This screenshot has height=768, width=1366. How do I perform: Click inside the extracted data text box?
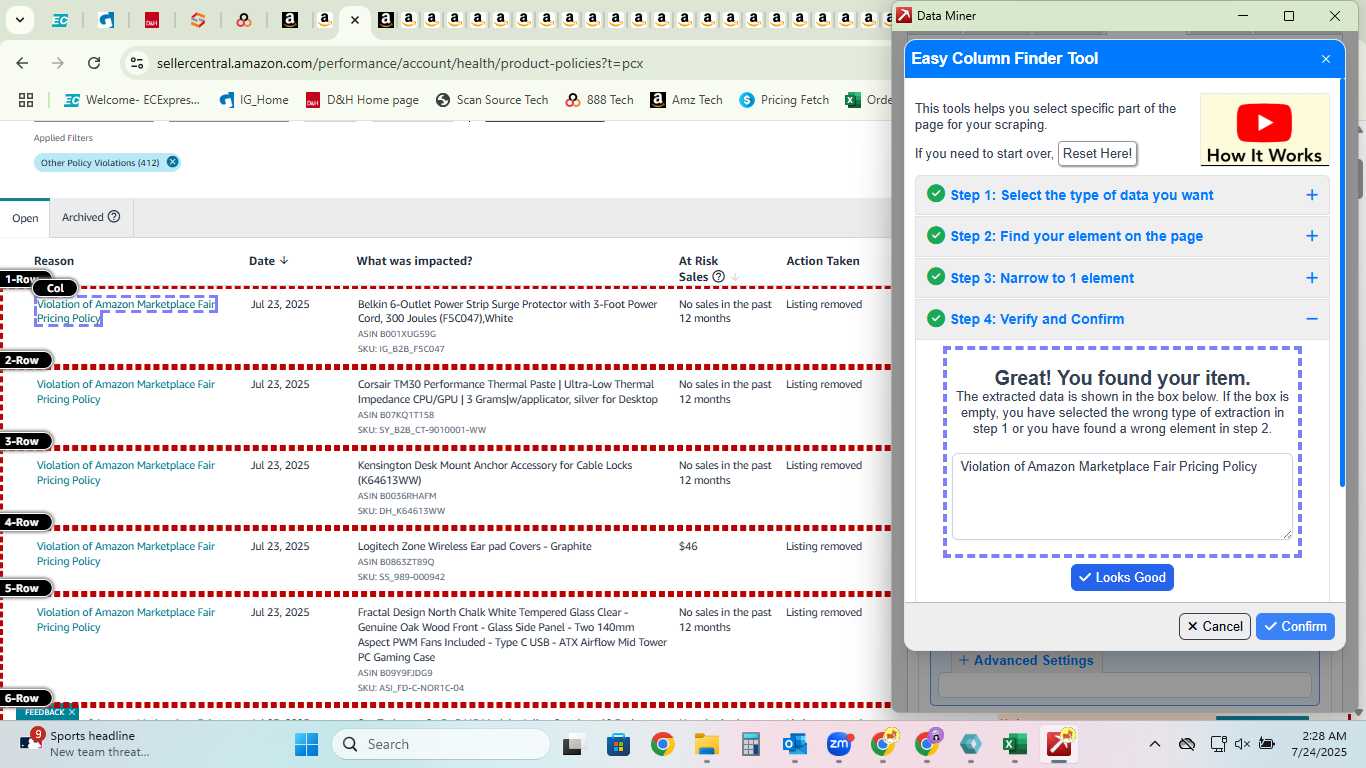tap(1122, 497)
